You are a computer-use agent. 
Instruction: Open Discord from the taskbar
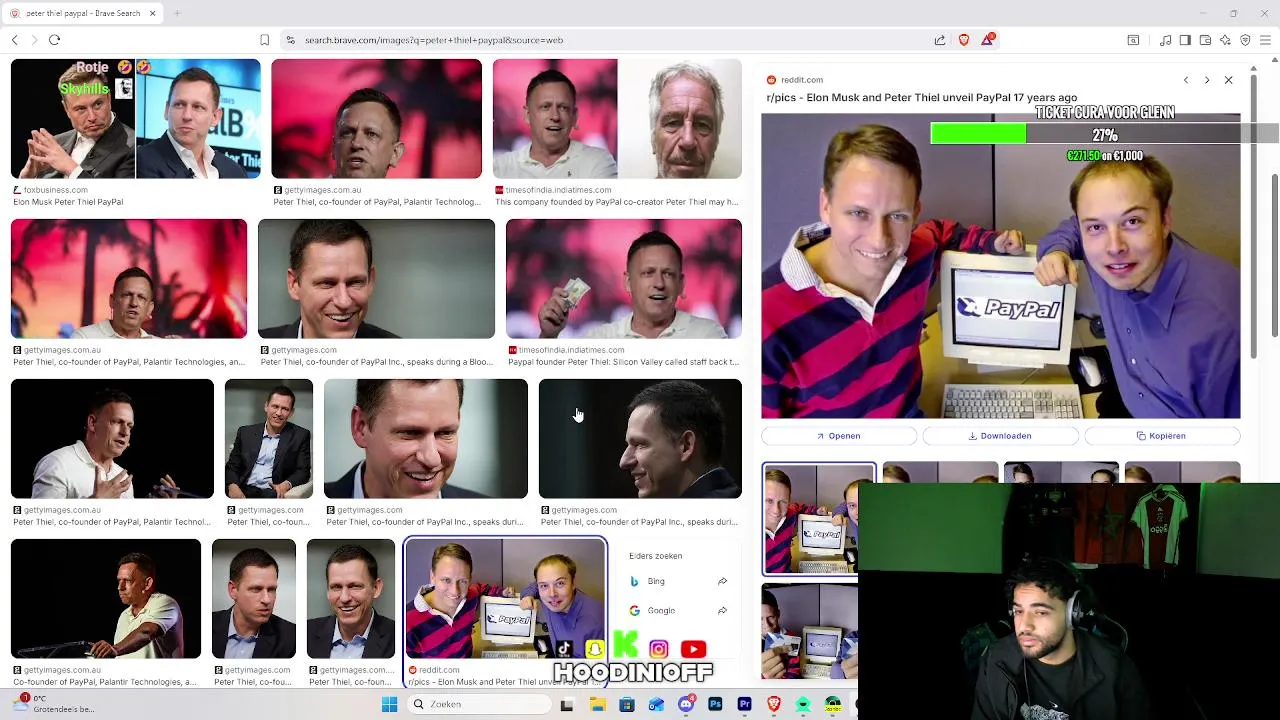[x=686, y=704]
